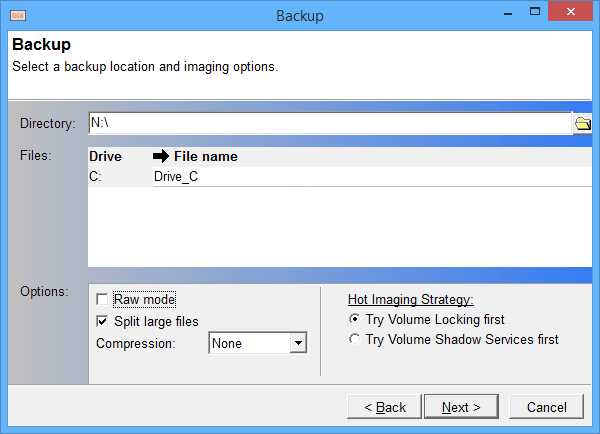Open the Compression dropdown arrow
Screen dimensions: 600x434
click(297, 343)
